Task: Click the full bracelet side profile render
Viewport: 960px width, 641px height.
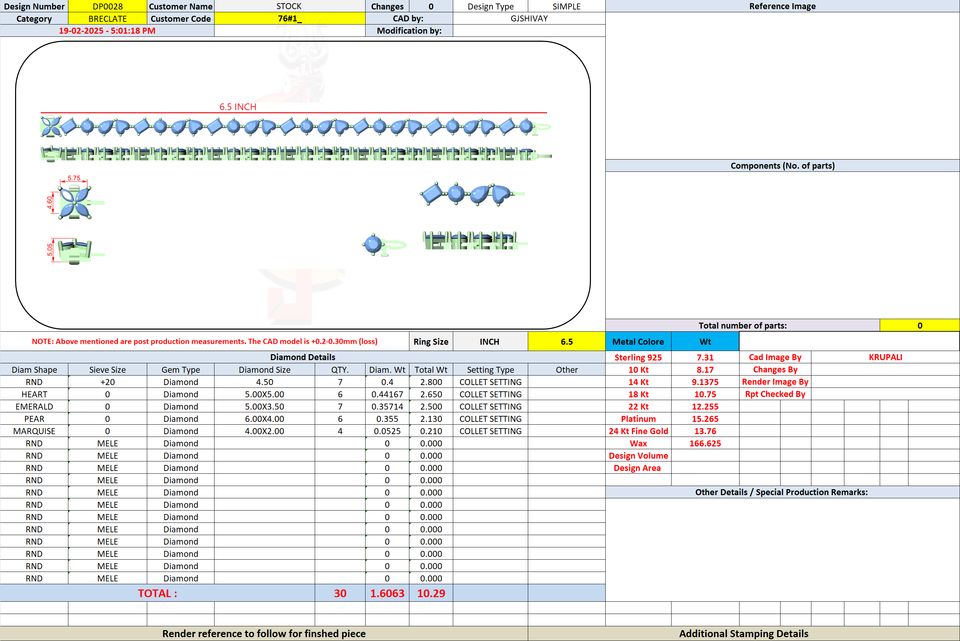Action: coord(296,154)
